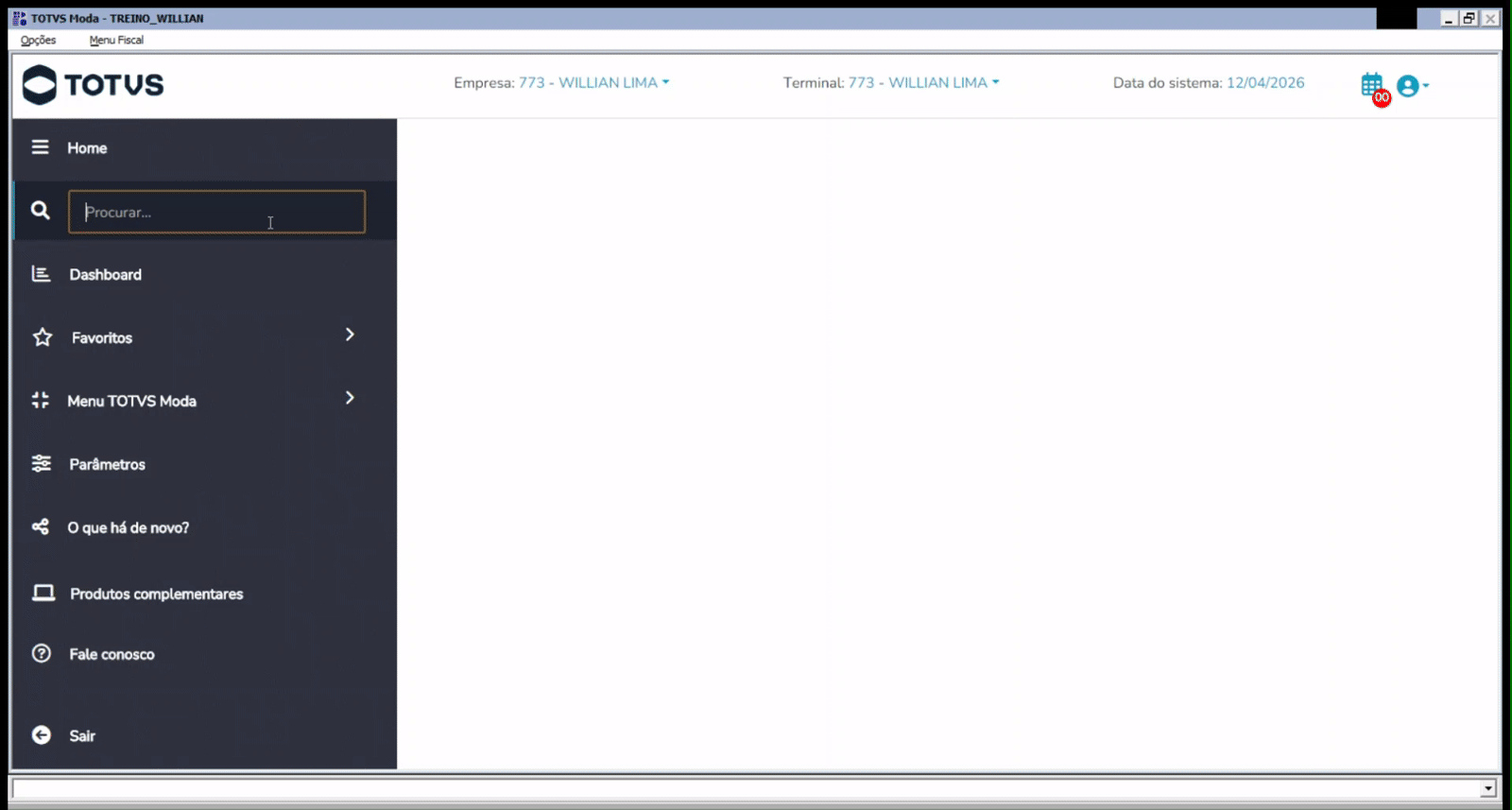Click the Dashboard chart icon
Screen dimensions: 1512x810
(x=41, y=274)
